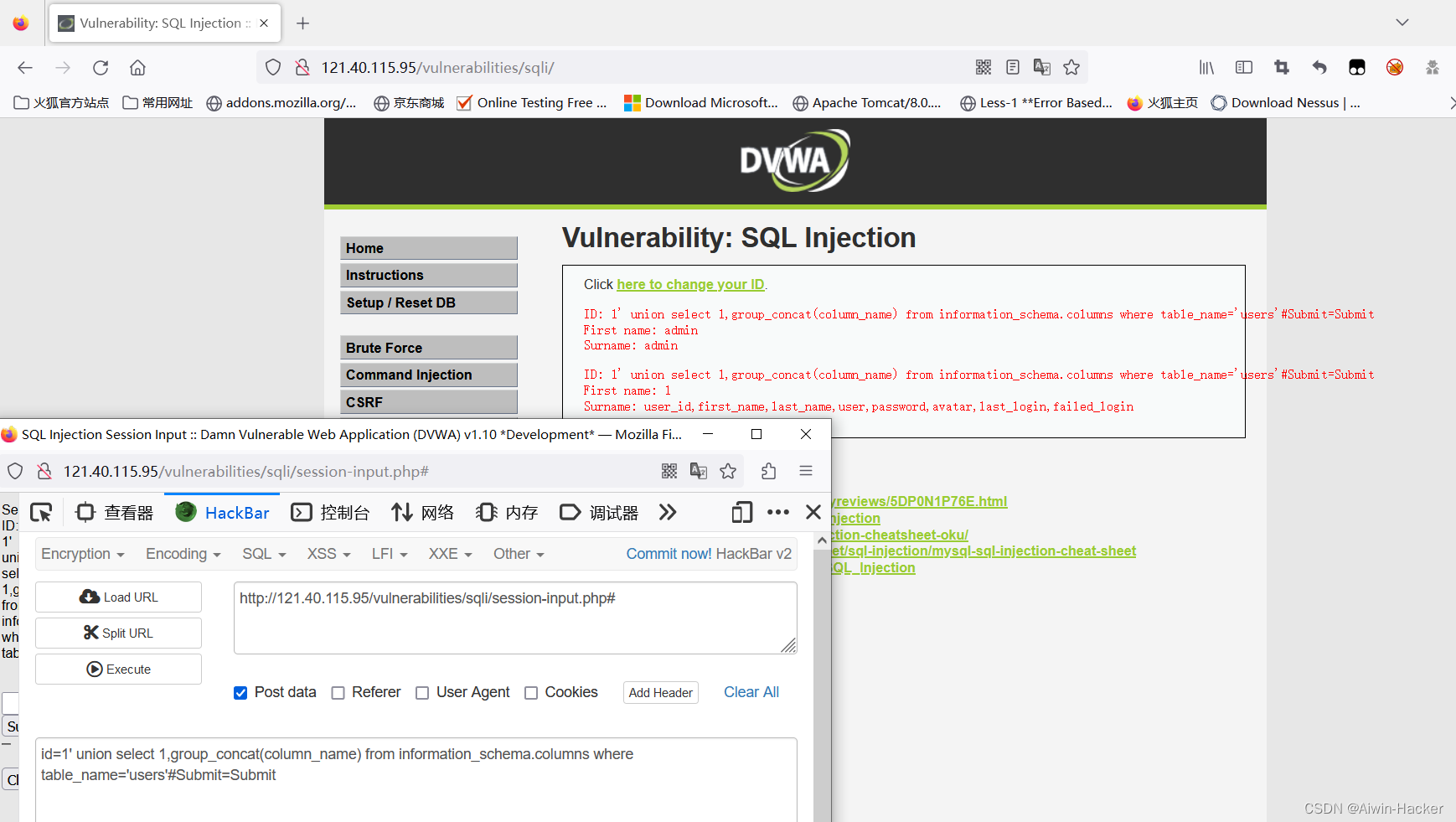Open the Instructions item in DVWA menu
Screen dimensions: 1456x822
point(429,275)
